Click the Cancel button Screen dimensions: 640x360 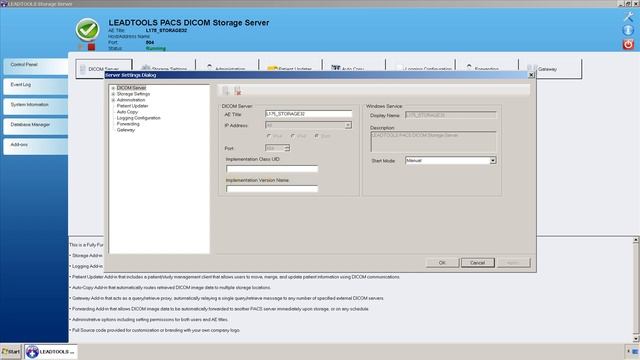click(478, 263)
